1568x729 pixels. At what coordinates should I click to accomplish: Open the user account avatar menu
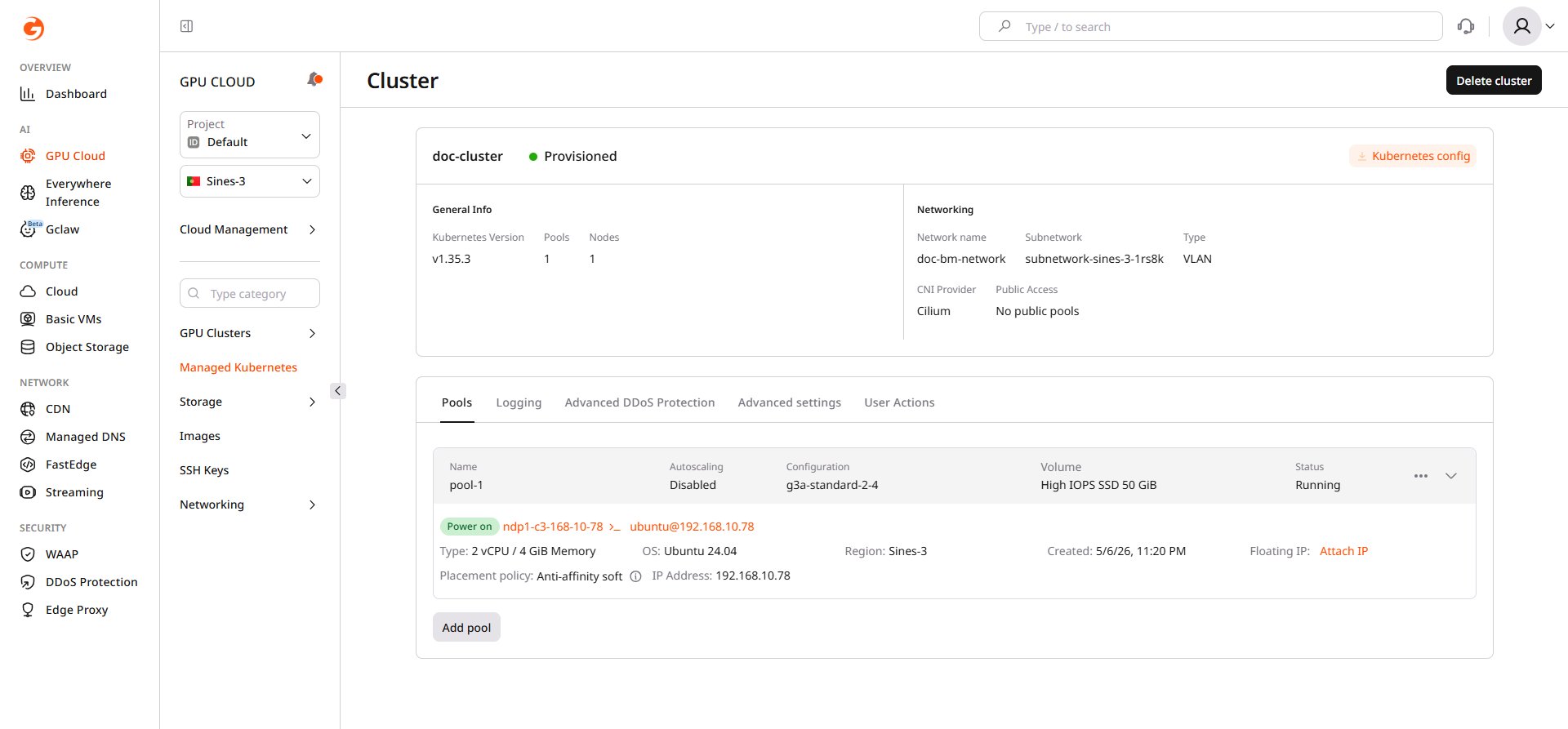pyautogui.click(x=1521, y=27)
